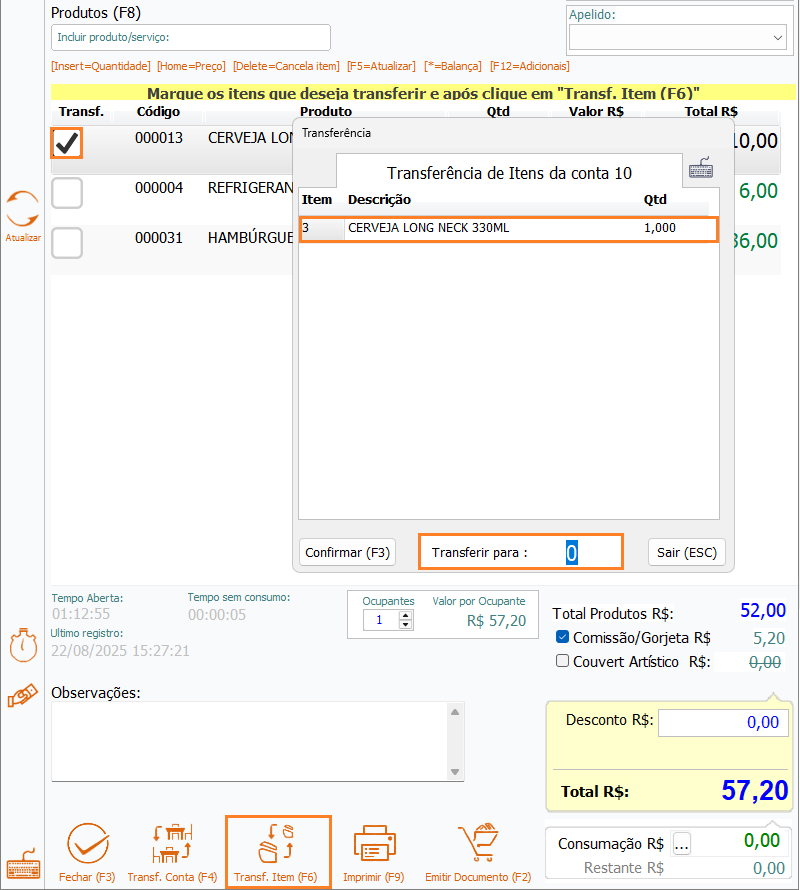Increase Ocupantes with the up arrow

coord(405,615)
